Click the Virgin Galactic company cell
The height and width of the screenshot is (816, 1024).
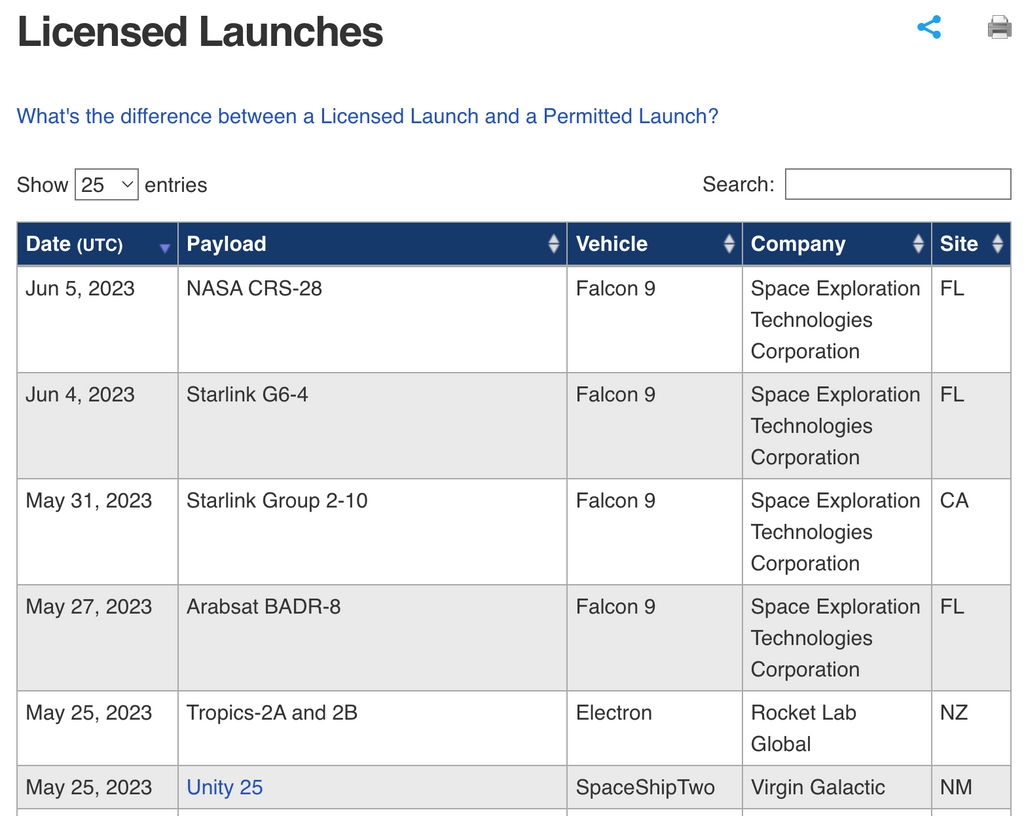(837, 787)
